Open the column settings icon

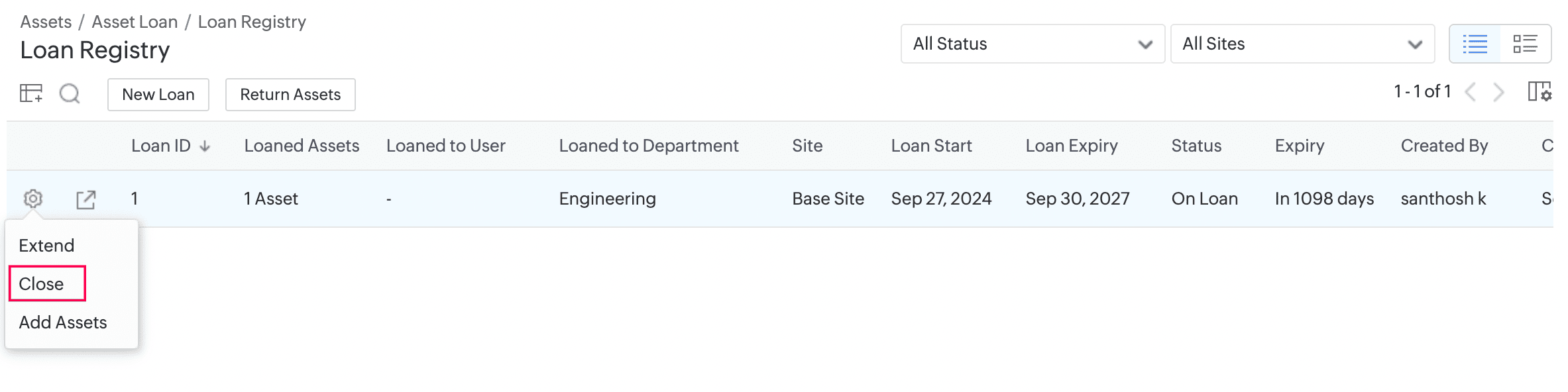click(1539, 91)
